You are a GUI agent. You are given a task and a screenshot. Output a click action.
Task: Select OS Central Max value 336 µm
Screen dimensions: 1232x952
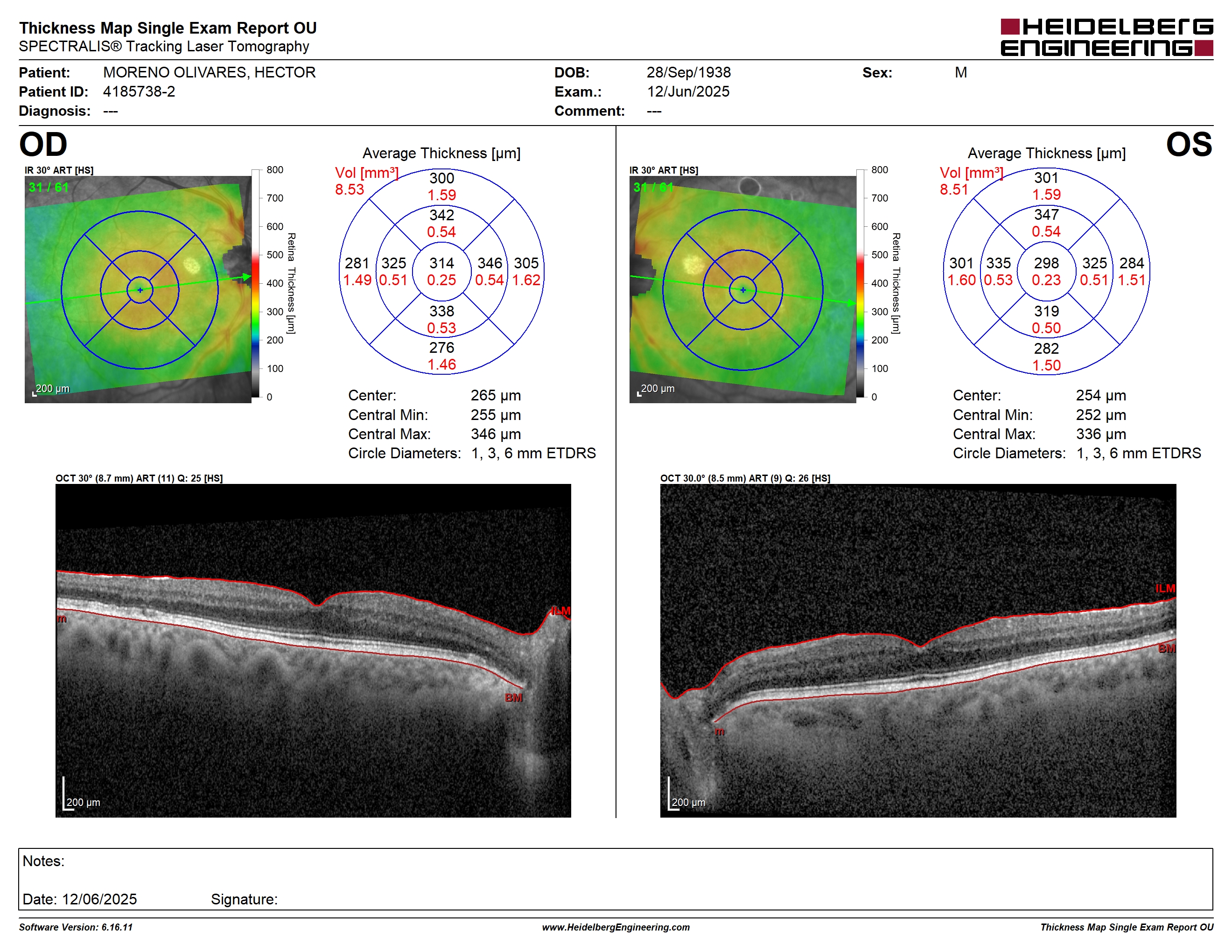(1100, 434)
